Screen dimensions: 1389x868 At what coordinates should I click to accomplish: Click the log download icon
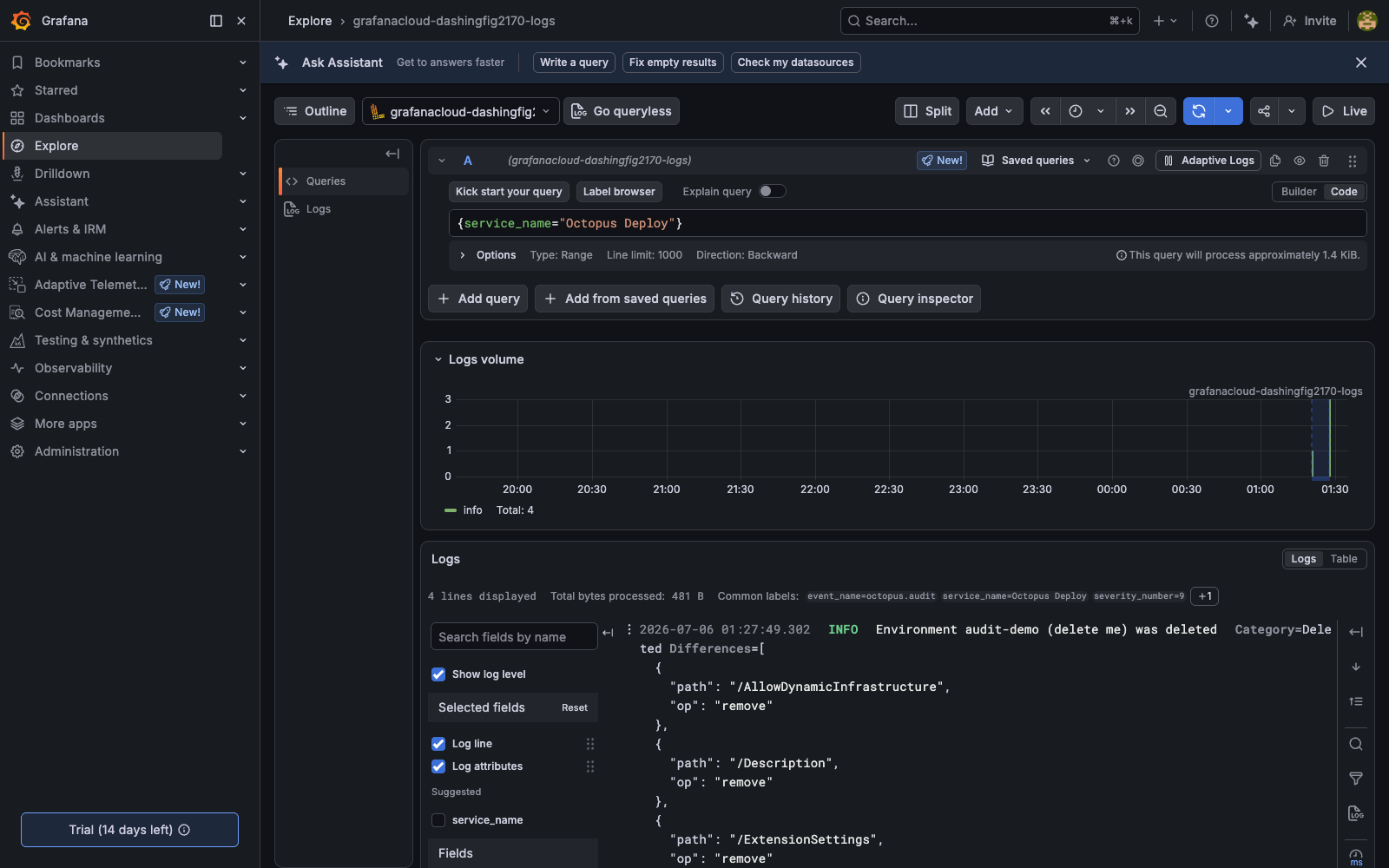point(1356,813)
